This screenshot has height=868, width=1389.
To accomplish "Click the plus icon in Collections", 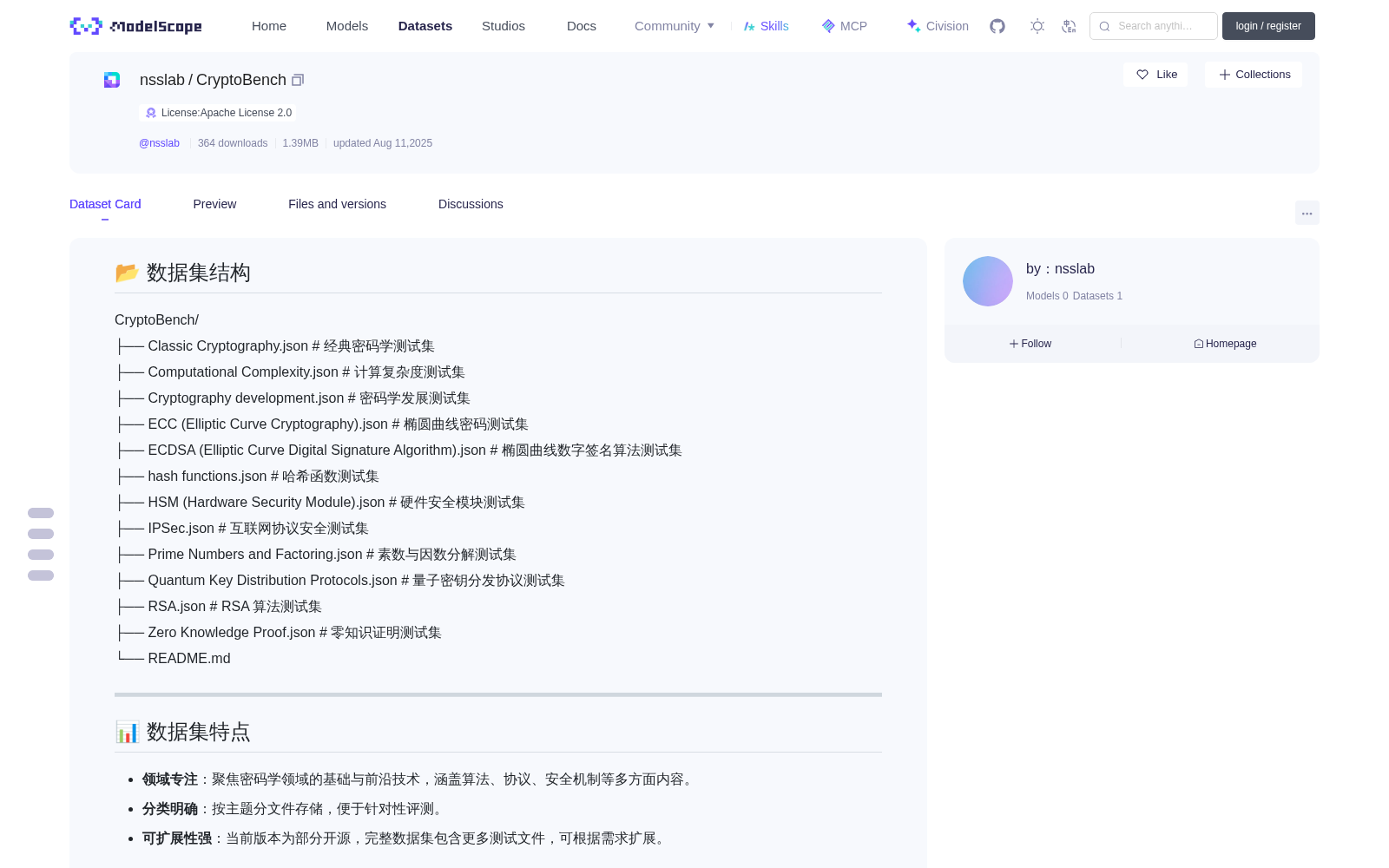I will [1224, 75].
